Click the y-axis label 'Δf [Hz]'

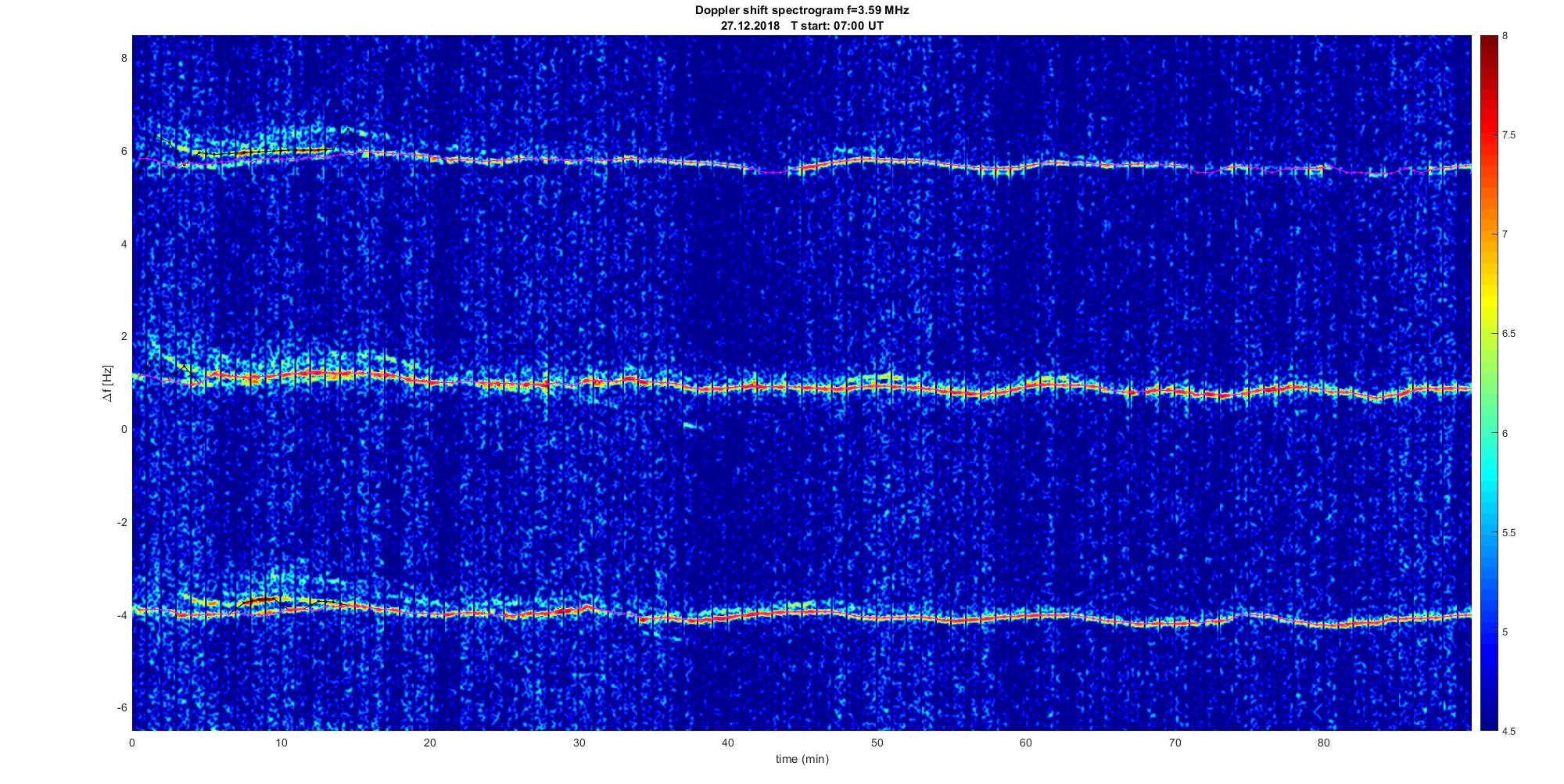click(108, 383)
